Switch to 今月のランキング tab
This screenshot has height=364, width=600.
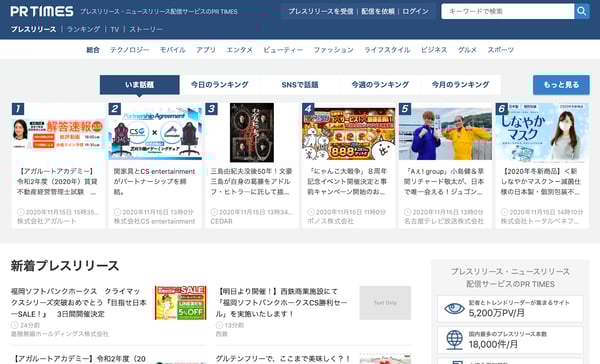click(x=461, y=85)
